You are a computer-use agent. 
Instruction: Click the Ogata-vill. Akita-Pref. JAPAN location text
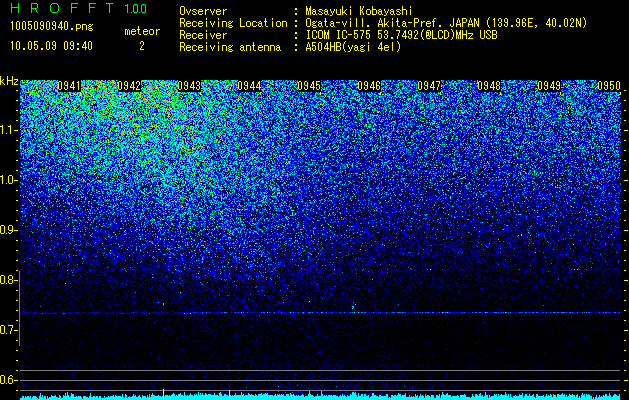446,23
